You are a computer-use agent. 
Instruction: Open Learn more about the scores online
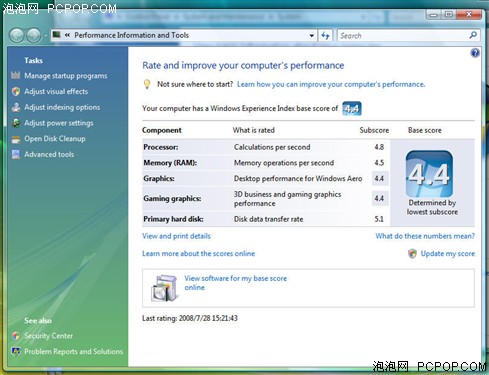tap(198, 254)
